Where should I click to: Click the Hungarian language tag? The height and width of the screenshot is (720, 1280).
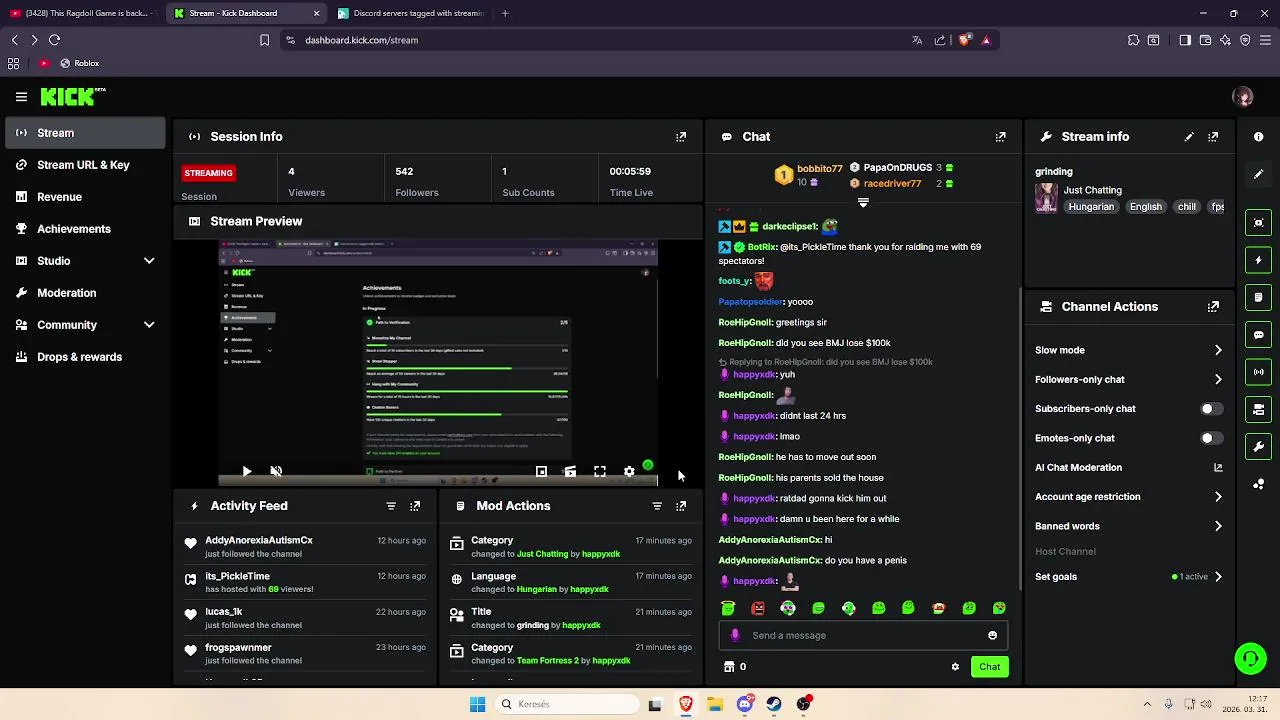pyautogui.click(x=1091, y=207)
